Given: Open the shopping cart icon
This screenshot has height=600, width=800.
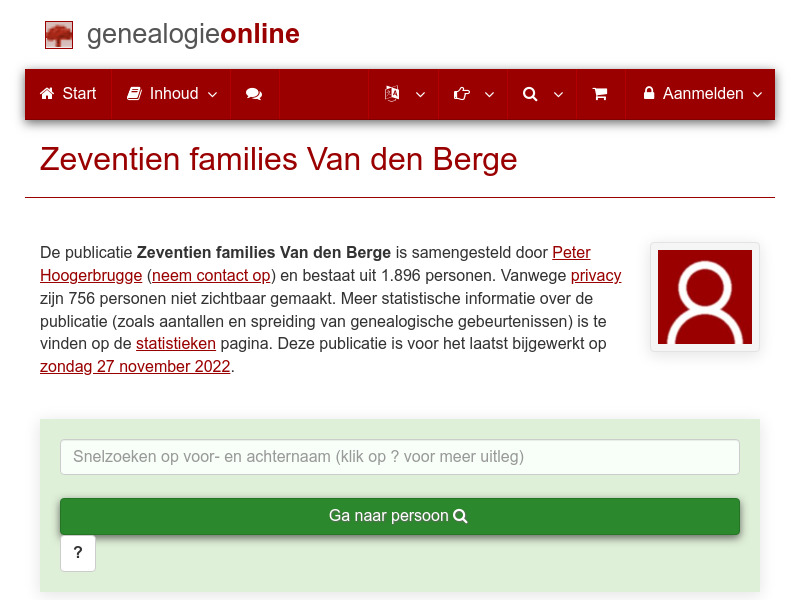Looking at the screenshot, I should pos(600,94).
